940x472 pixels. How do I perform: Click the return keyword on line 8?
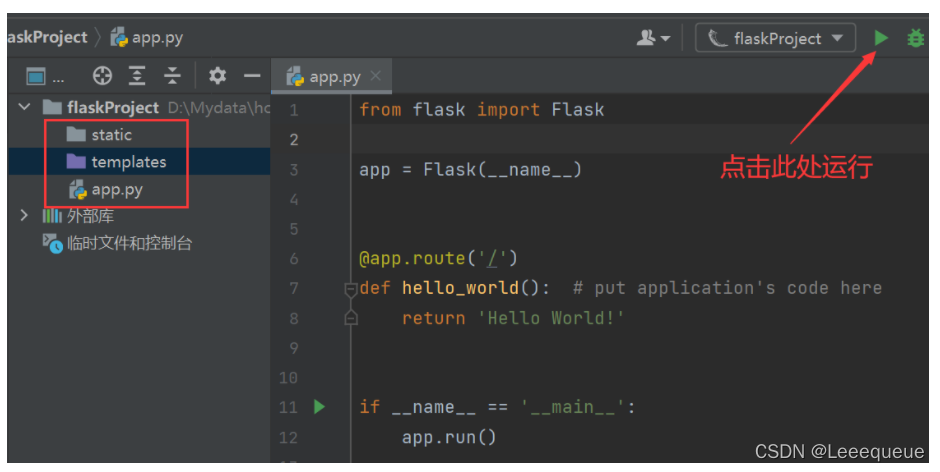coord(433,318)
